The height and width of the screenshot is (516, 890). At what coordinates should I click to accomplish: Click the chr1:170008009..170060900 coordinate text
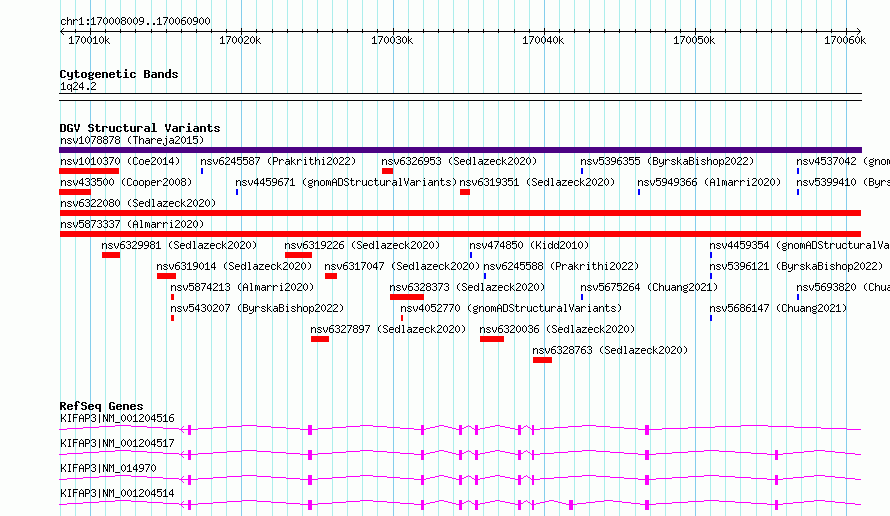[x=135, y=21]
